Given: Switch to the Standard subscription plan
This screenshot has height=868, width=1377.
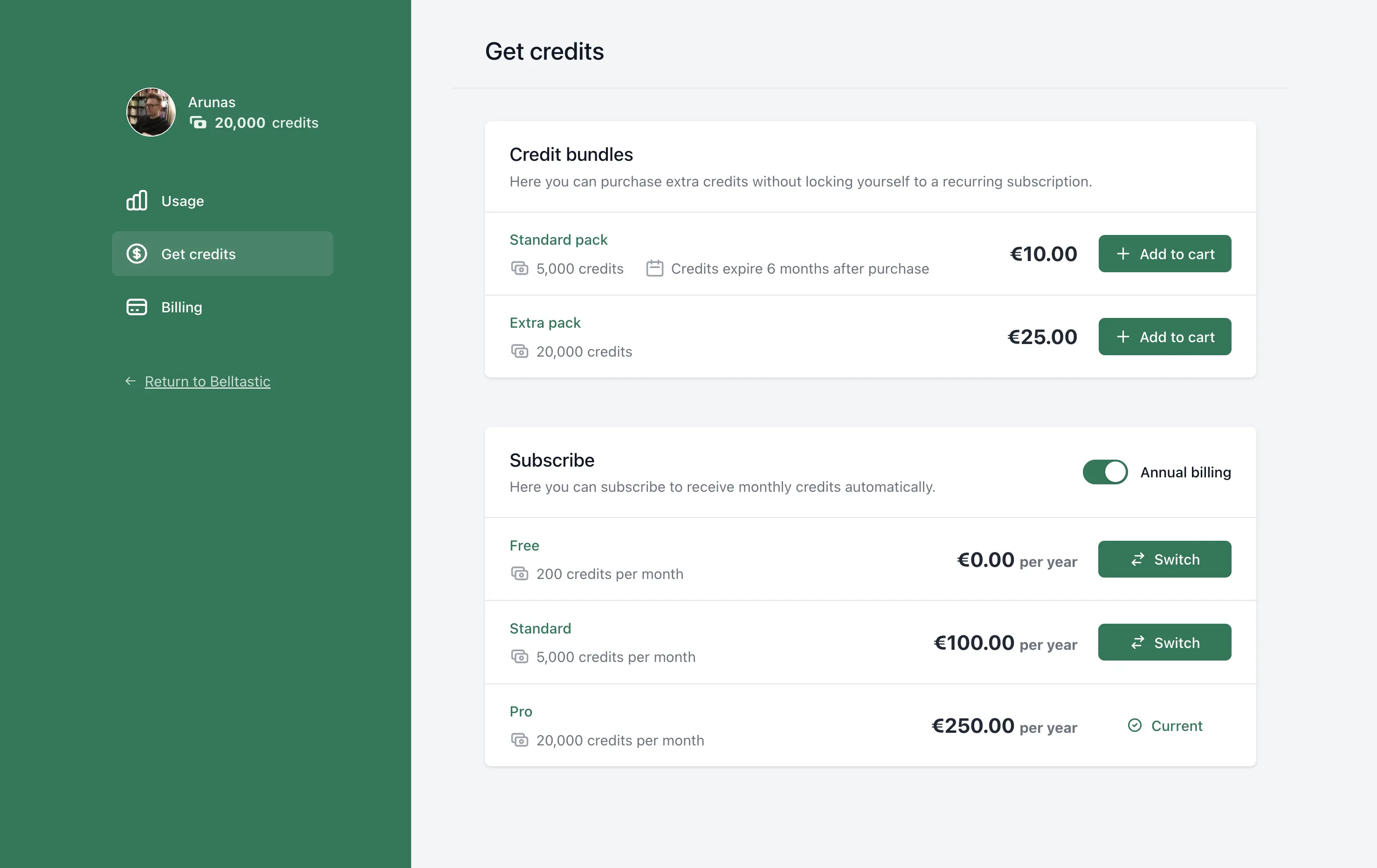Looking at the screenshot, I should pos(1164,642).
